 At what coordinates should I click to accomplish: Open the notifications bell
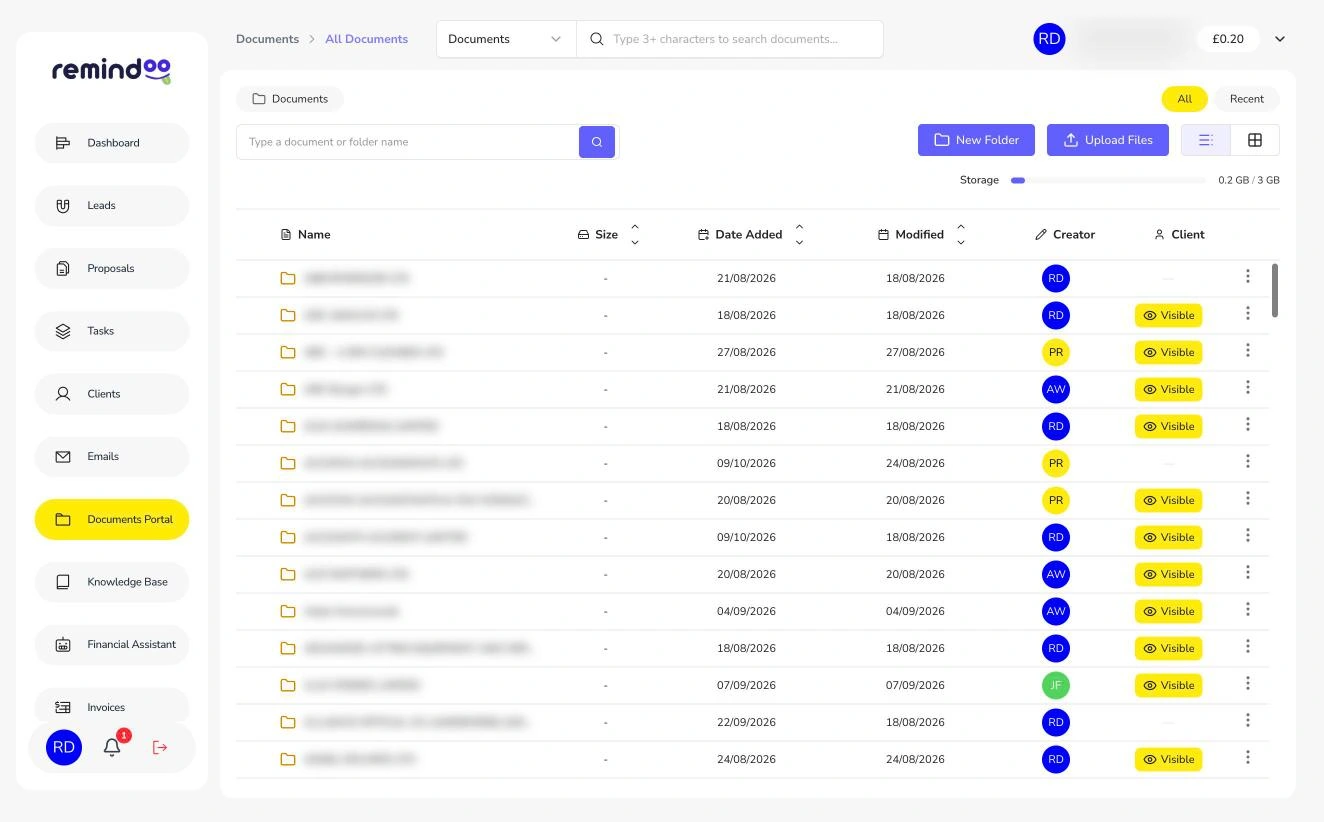coord(112,747)
